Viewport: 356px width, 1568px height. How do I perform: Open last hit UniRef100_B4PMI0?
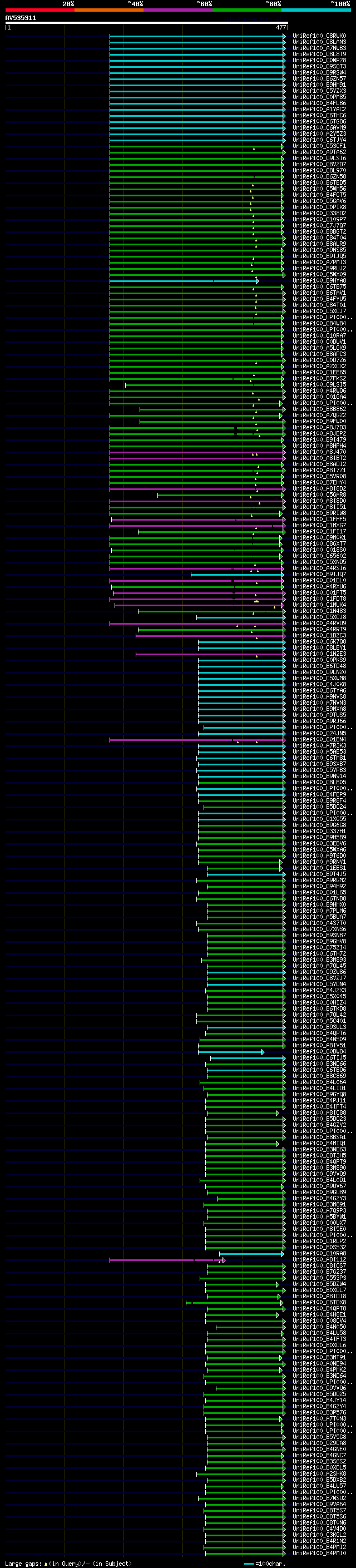pyautogui.click(x=319, y=1554)
